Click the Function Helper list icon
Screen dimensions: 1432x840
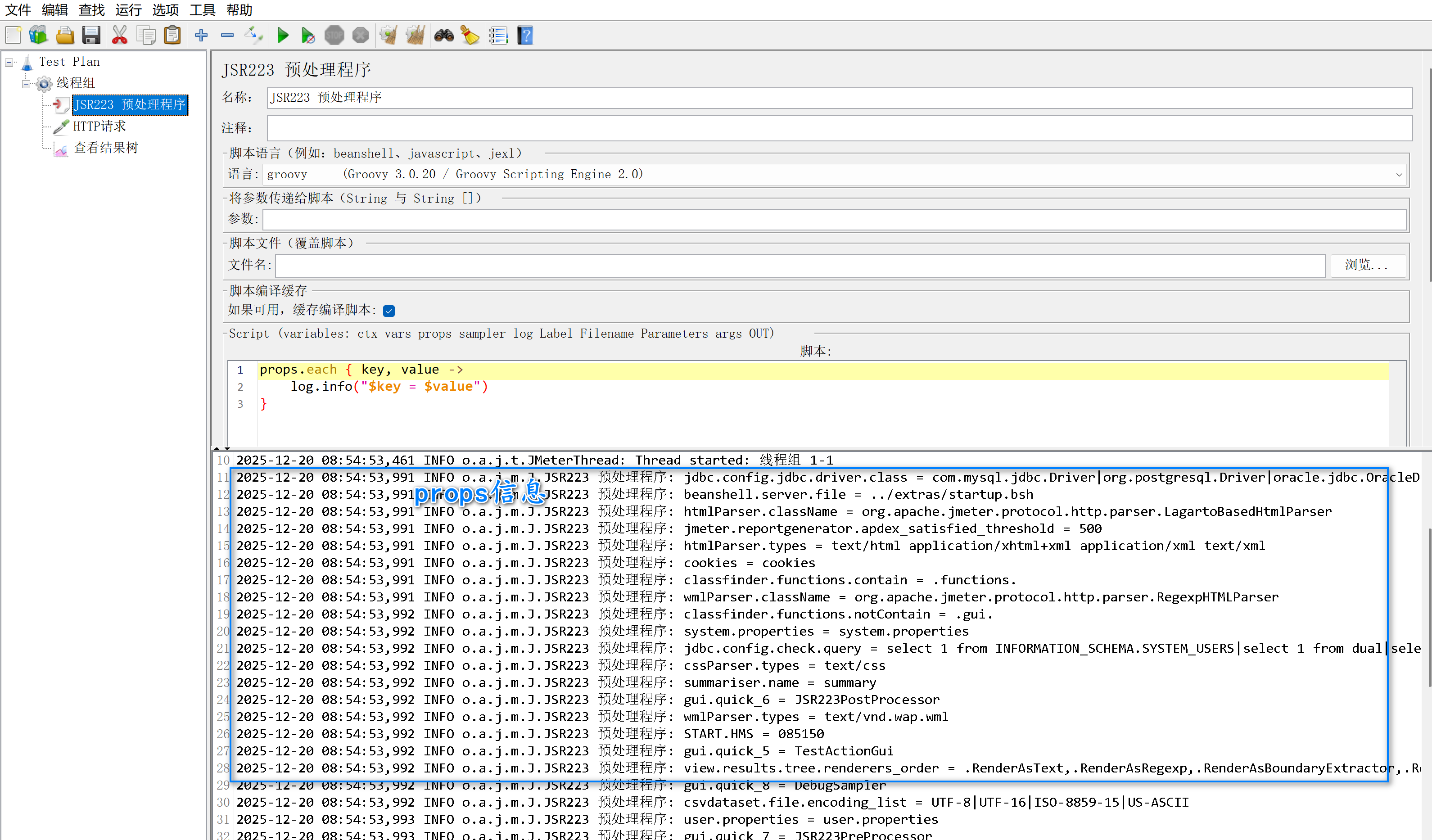(x=498, y=35)
